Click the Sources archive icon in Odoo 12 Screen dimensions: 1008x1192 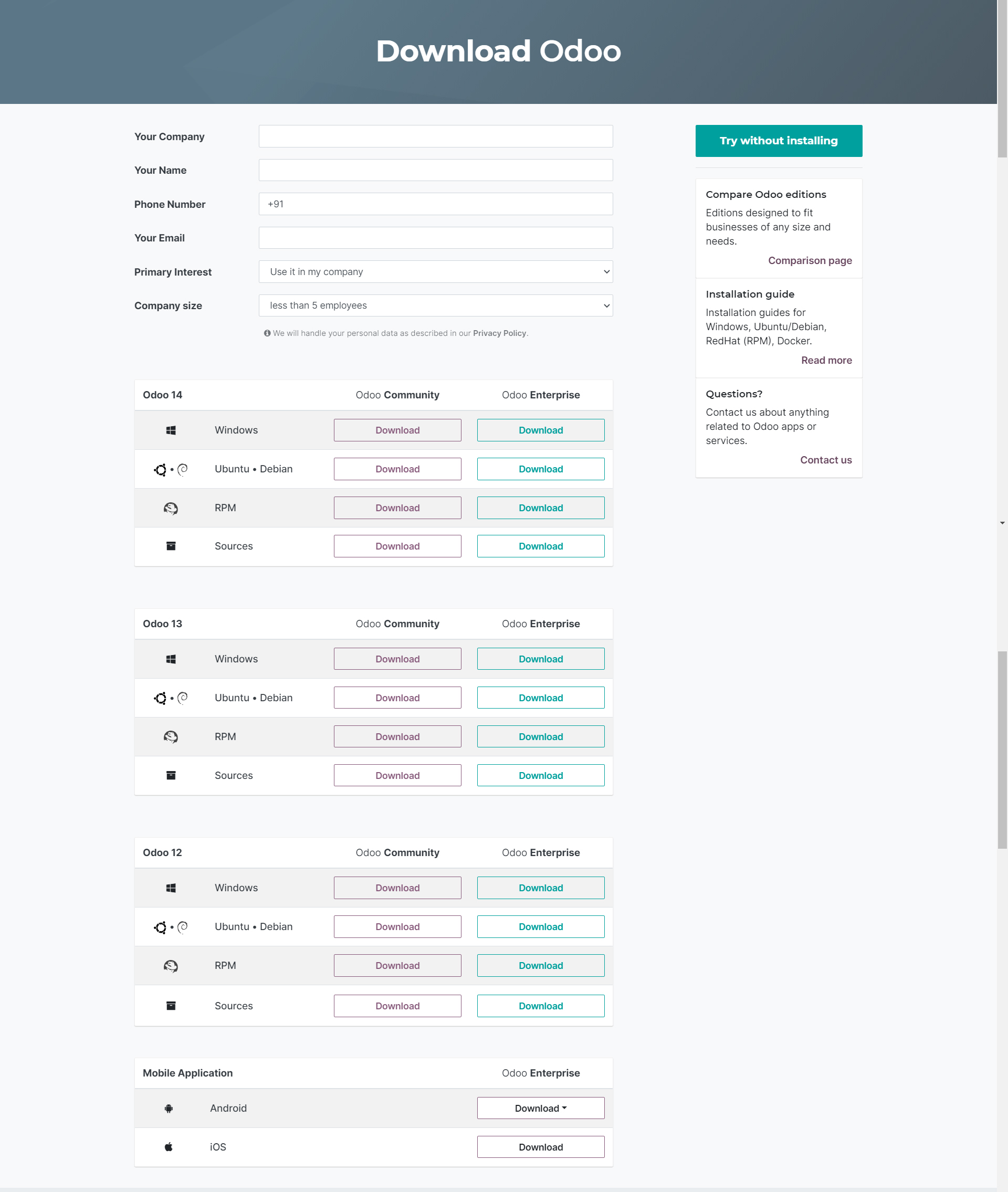point(171,1006)
